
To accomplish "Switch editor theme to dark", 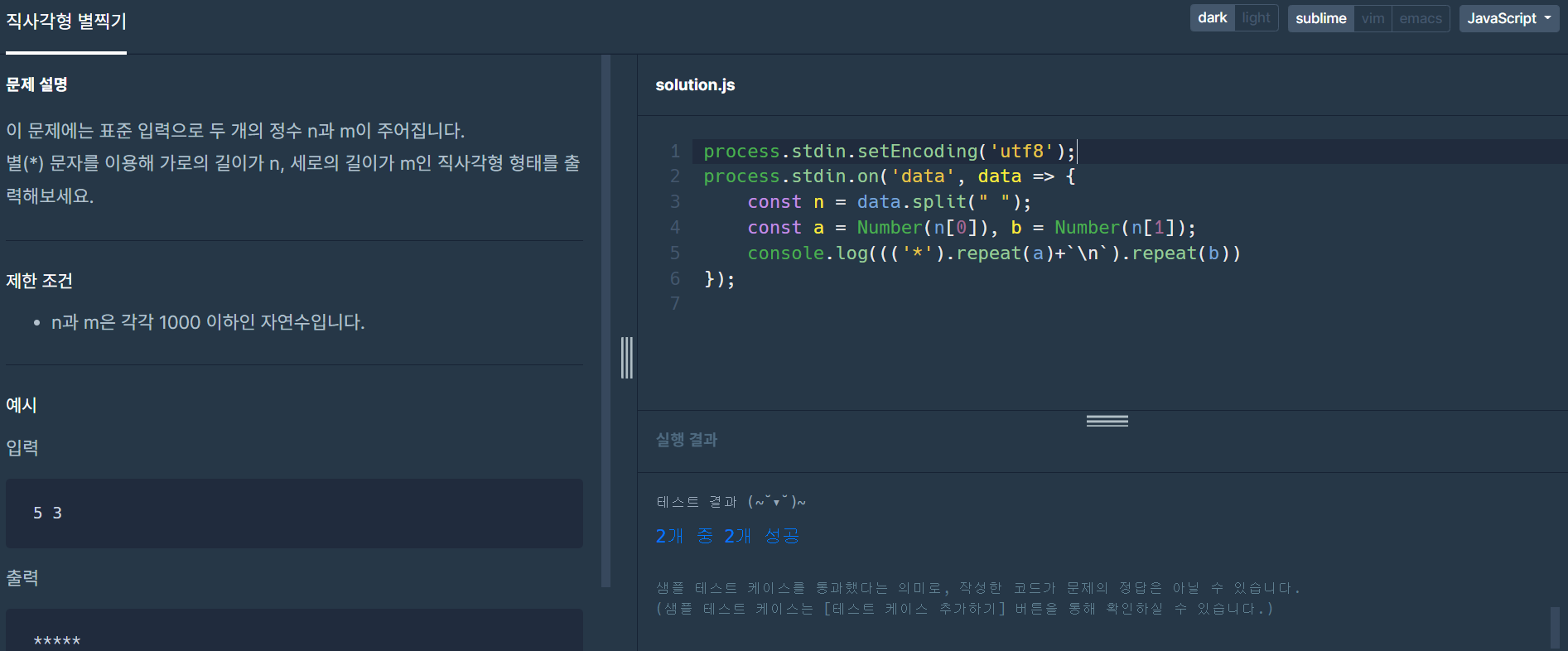I will click(1212, 18).
